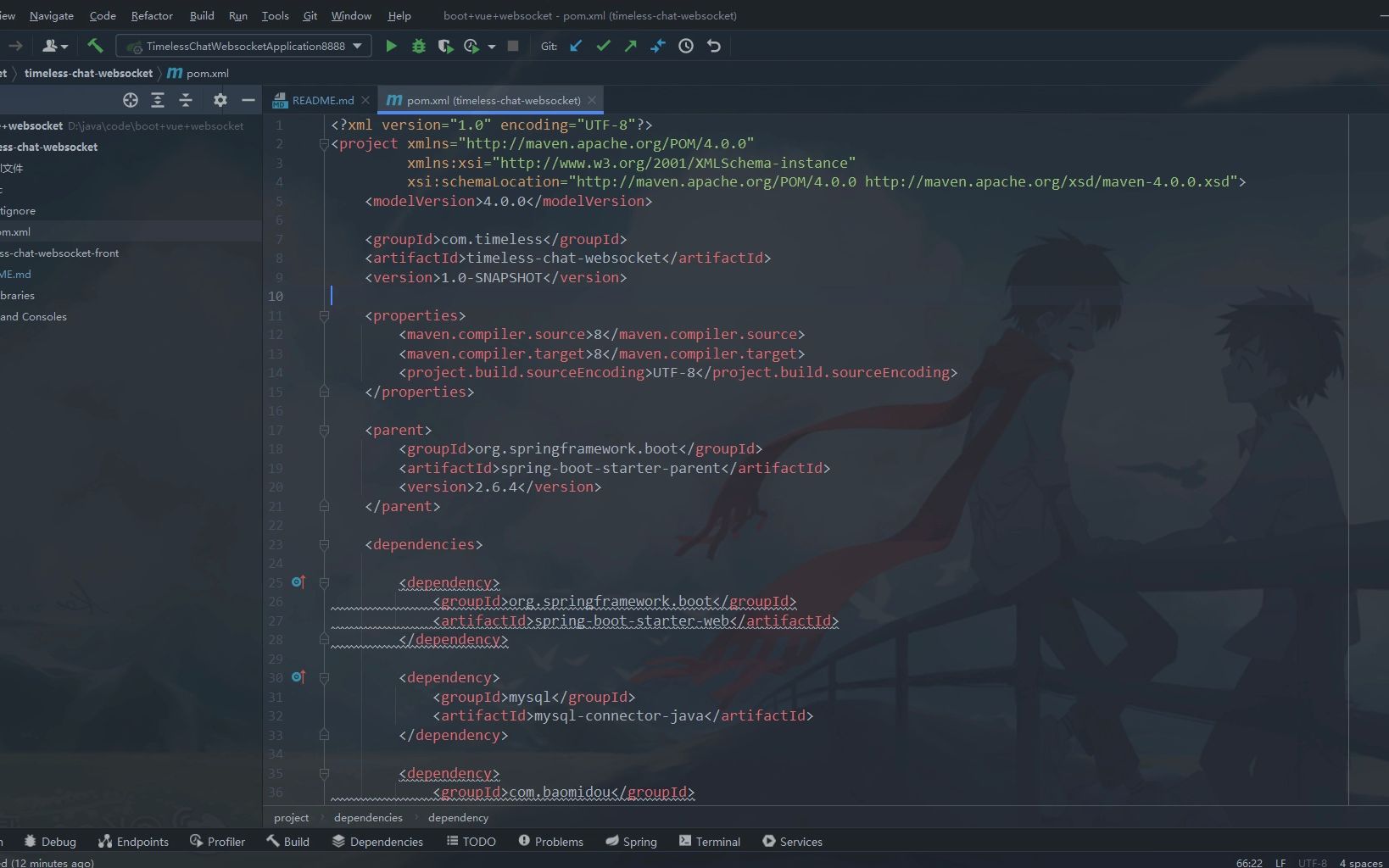Start debugging with the bug icon
Image resolution: width=1389 pixels, height=868 pixels.
coord(418,46)
